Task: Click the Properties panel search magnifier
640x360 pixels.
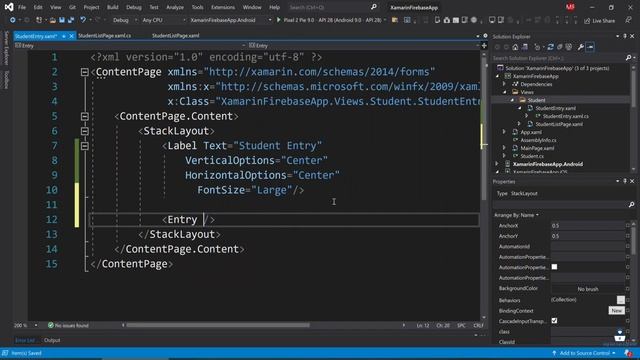Action: pos(631,204)
